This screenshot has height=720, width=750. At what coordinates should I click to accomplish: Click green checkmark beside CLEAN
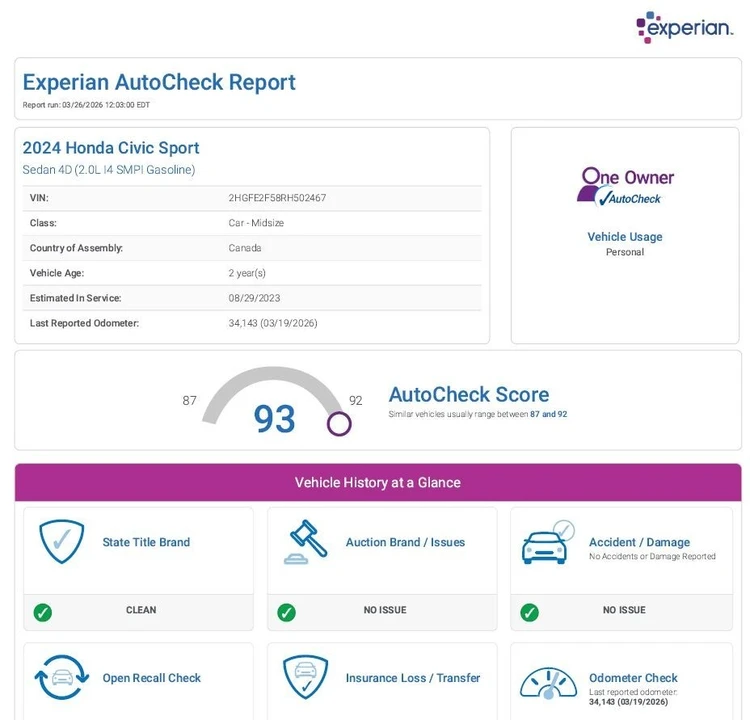[43, 612]
